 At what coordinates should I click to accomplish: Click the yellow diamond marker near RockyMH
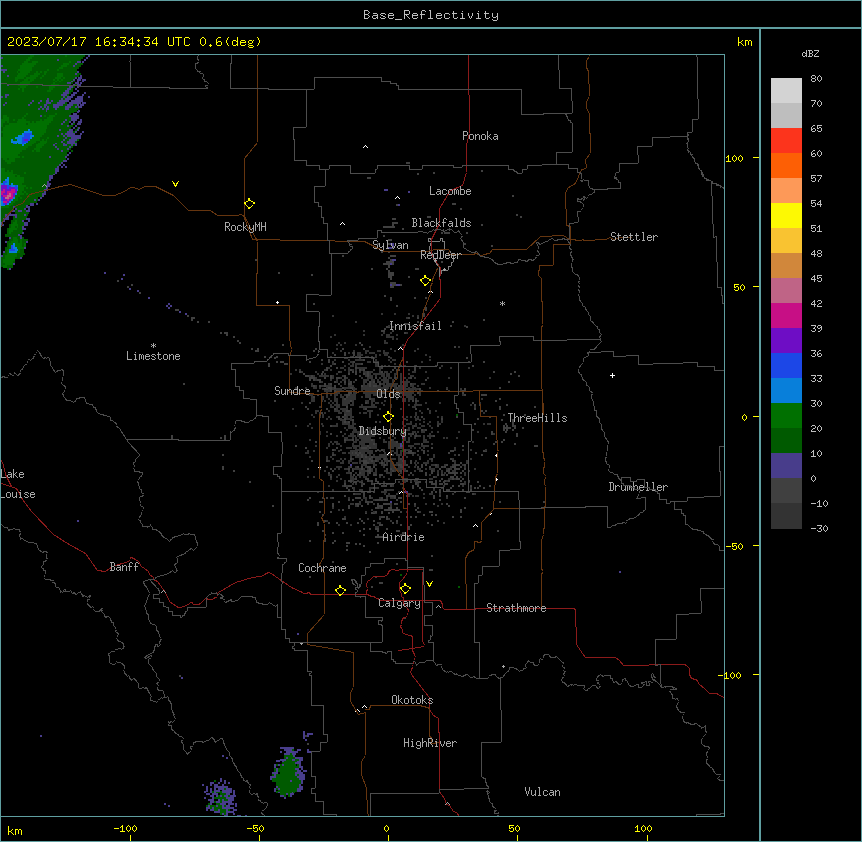(250, 204)
